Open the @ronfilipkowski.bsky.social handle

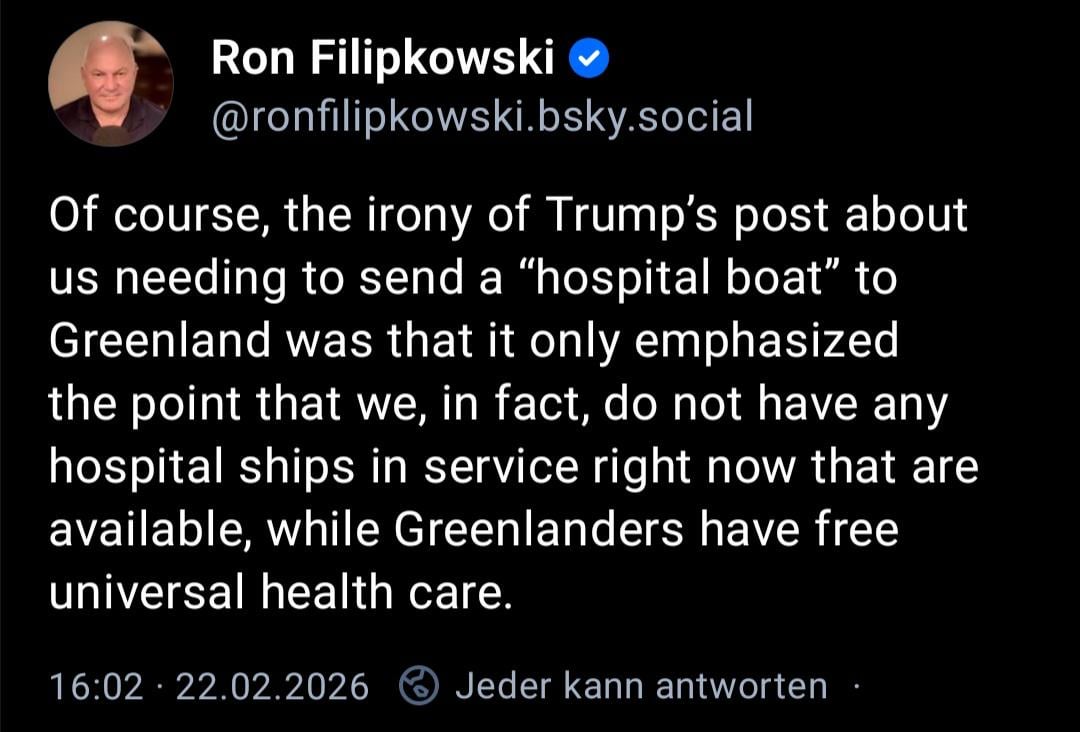[481, 117]
